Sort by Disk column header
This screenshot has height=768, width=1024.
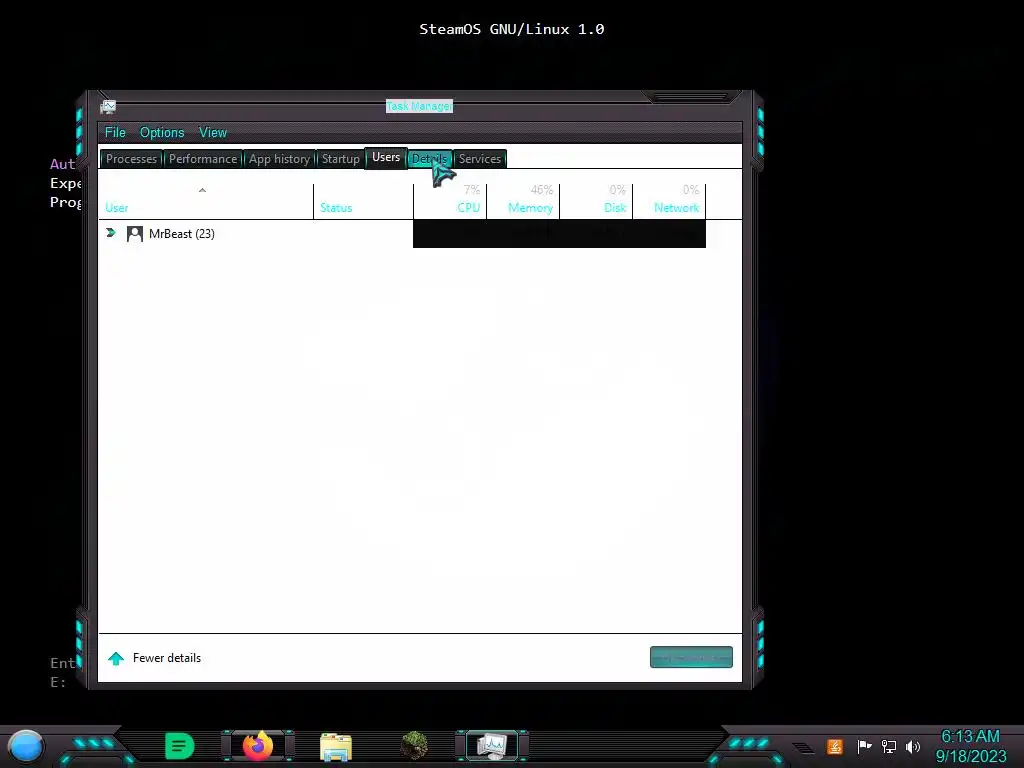pos(596,200)
